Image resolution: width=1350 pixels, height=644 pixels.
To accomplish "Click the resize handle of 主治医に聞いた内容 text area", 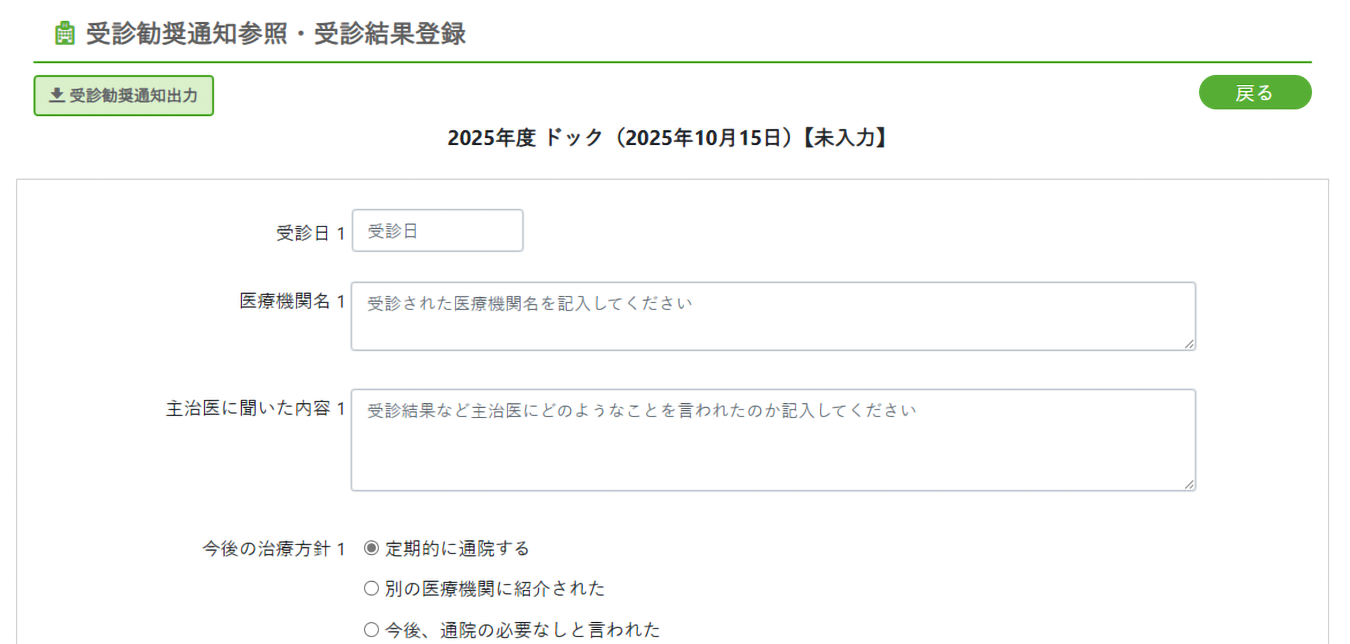I will click(1189, 484).
